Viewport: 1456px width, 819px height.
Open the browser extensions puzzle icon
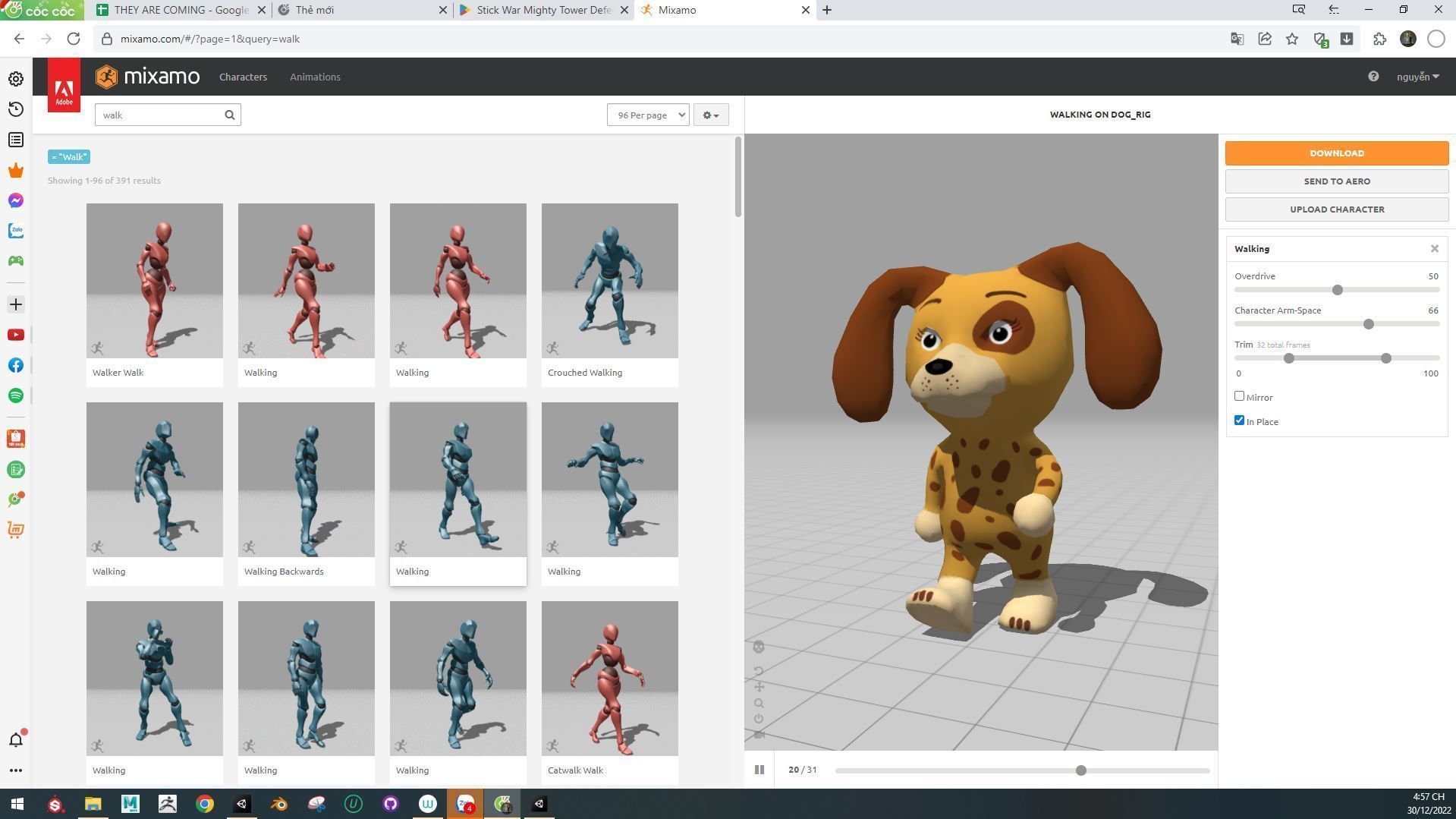click(1379, 39)
